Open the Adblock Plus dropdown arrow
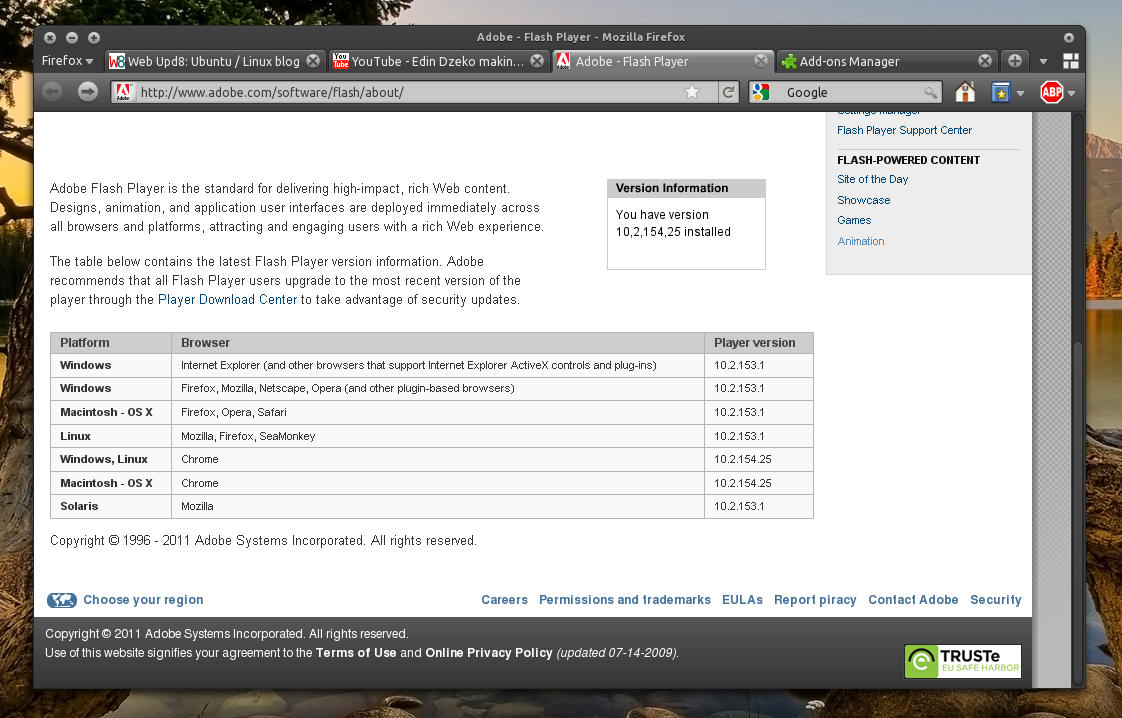The width and height of the screenshot is (1122, 718). (x=1071, y=93)
